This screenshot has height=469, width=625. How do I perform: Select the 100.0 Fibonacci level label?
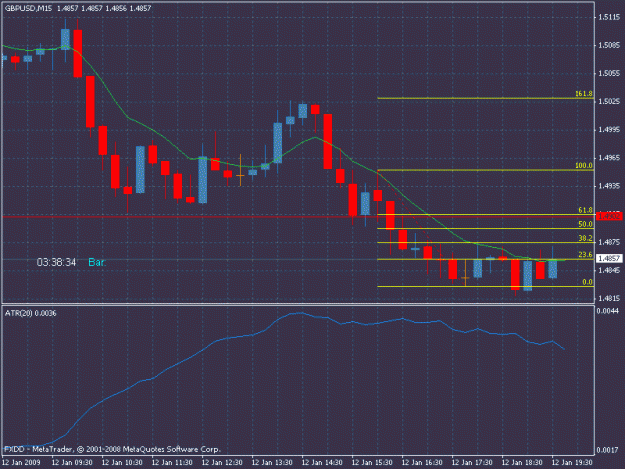click(584, 165)
